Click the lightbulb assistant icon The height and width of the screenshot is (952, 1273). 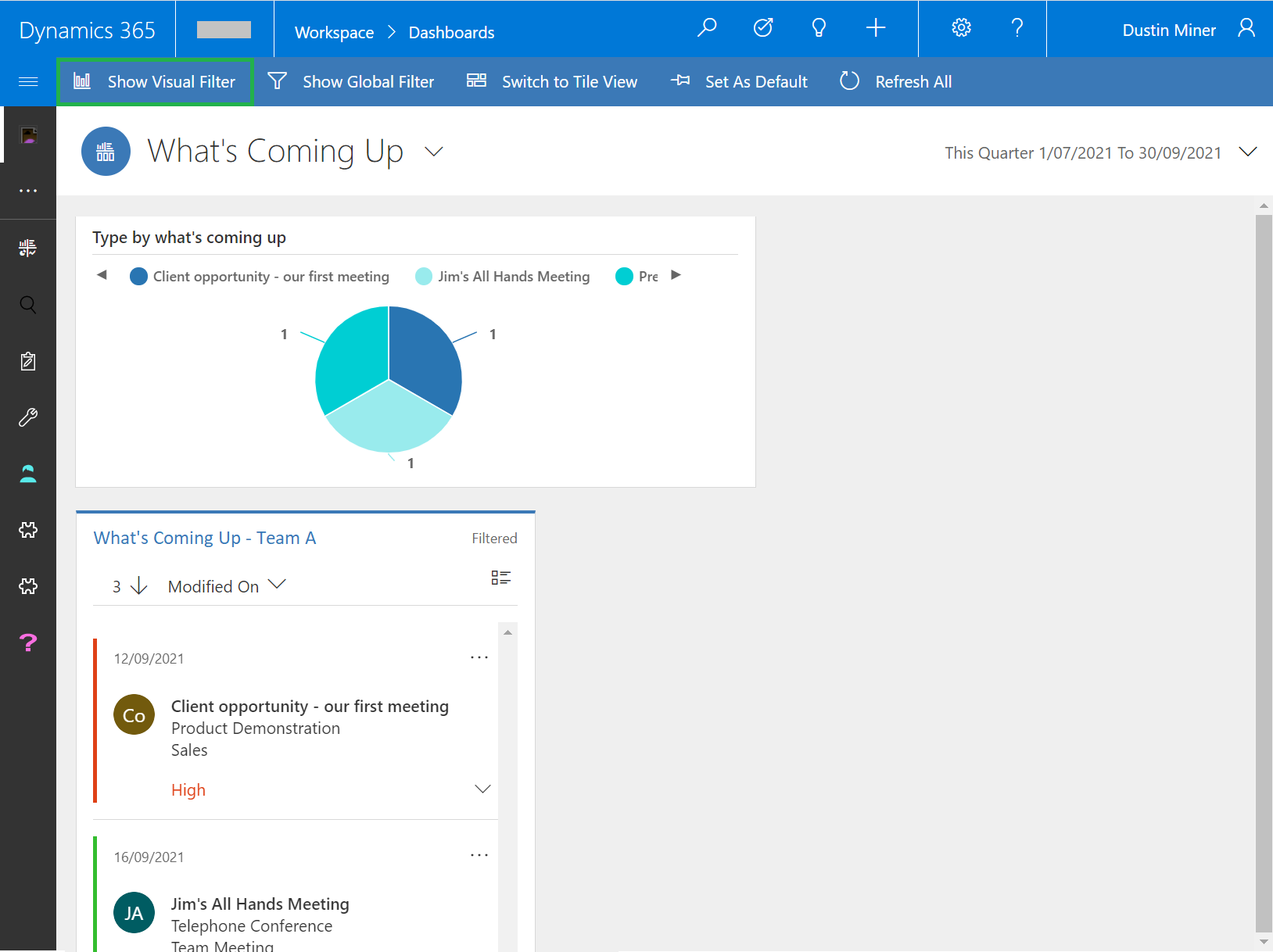(819, 28)
